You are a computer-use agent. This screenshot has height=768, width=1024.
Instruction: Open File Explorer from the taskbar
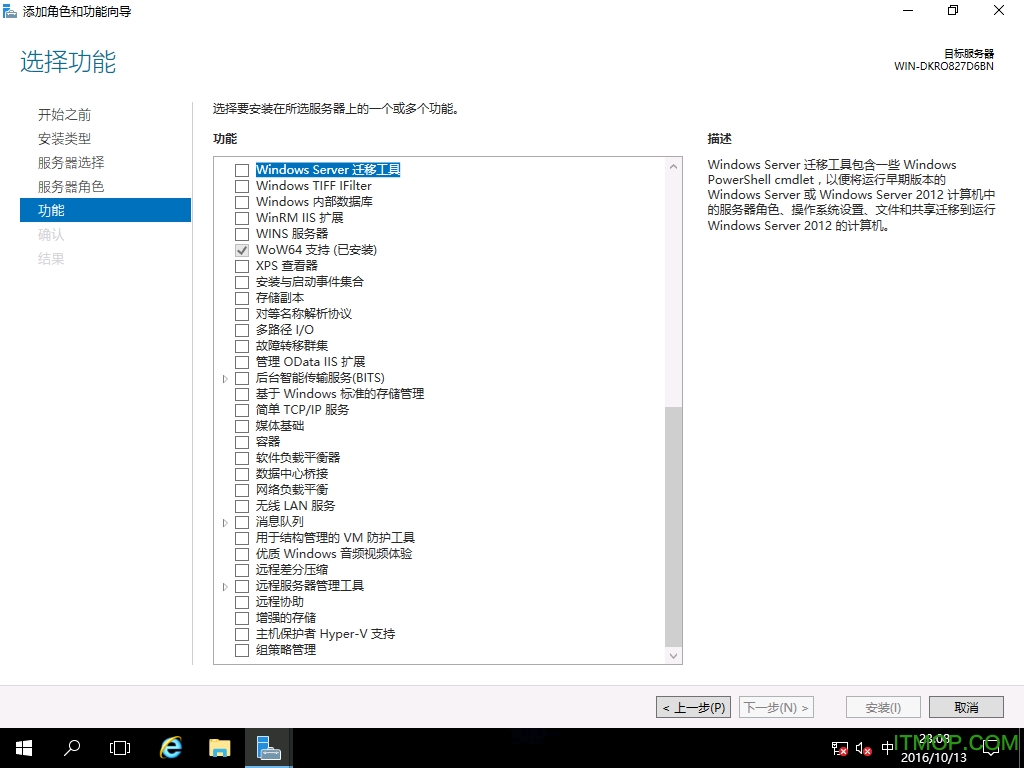[219, 747]
